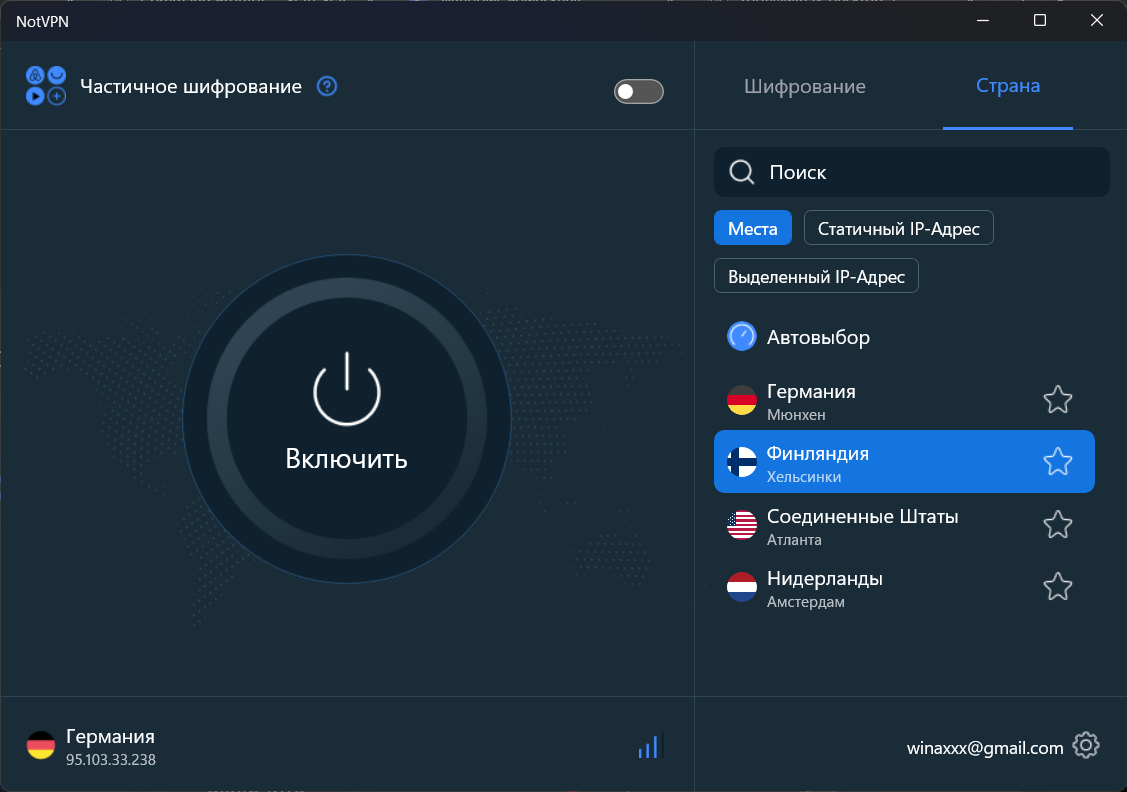Click the Netherlands flag next to Амстердам

point(741,587)
